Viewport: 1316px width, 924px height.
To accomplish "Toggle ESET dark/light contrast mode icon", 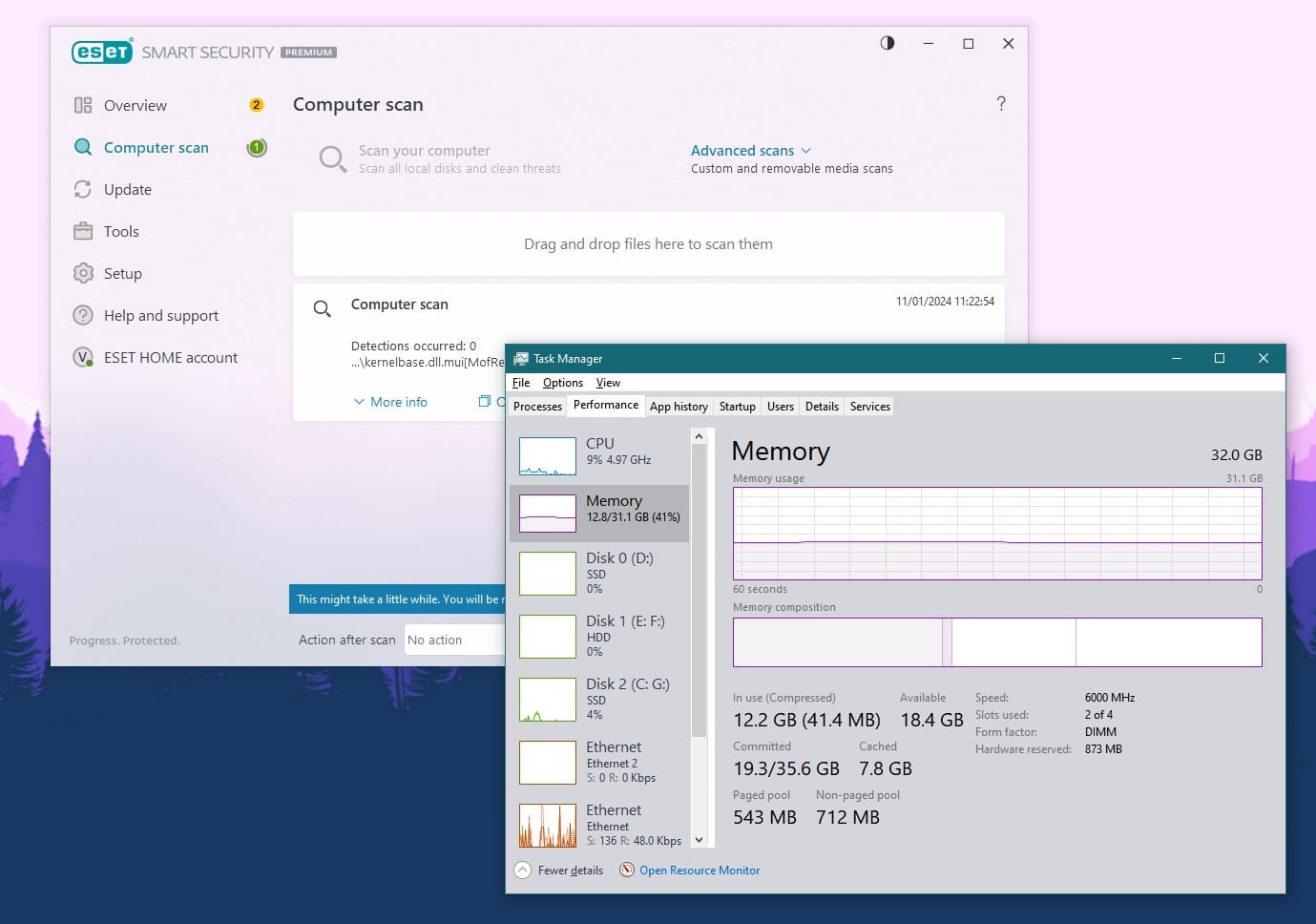I will [x=888, y=43].
